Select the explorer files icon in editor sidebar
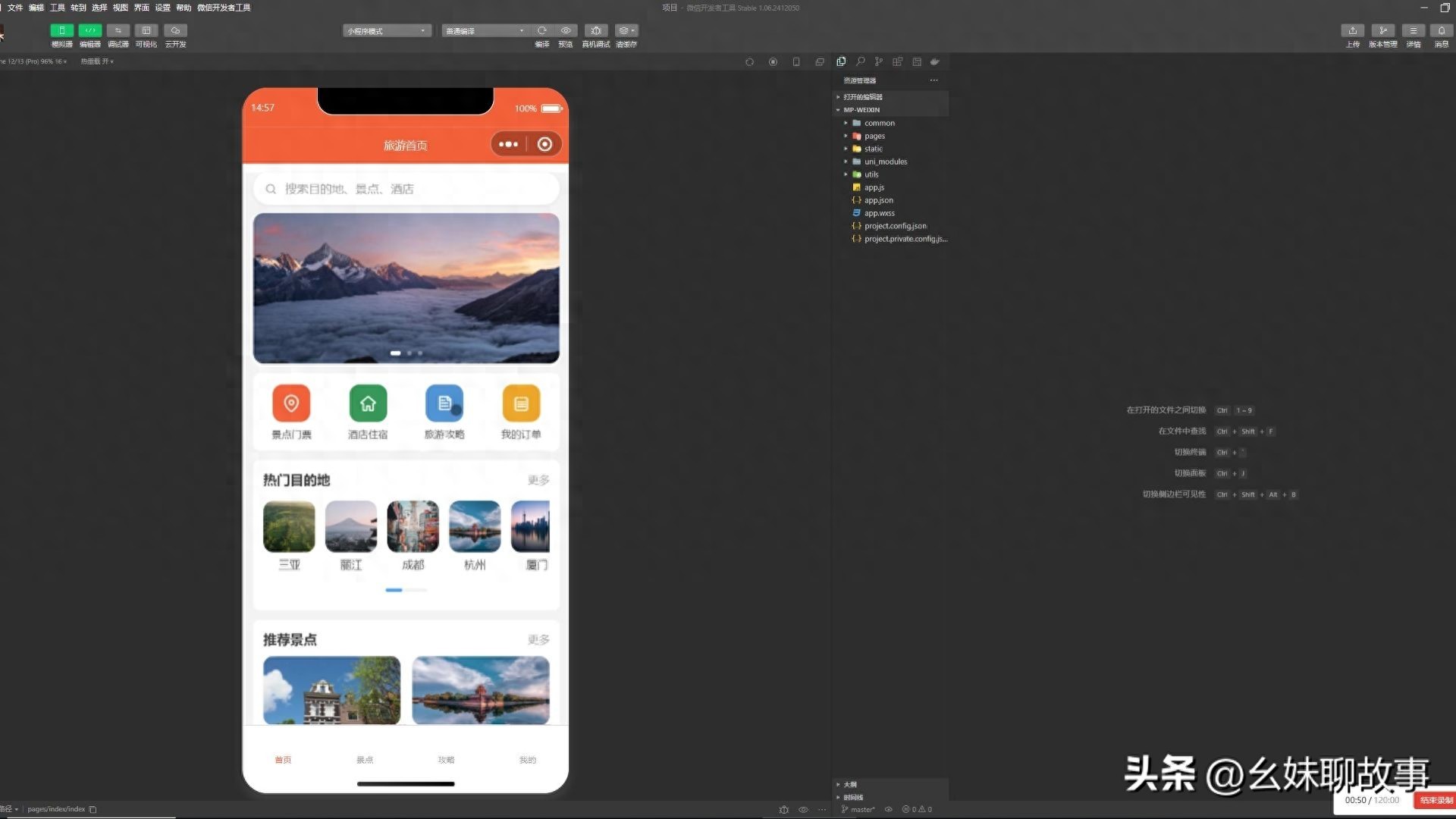This screenshot has width=1456, height=819. (x=841, y=61)
